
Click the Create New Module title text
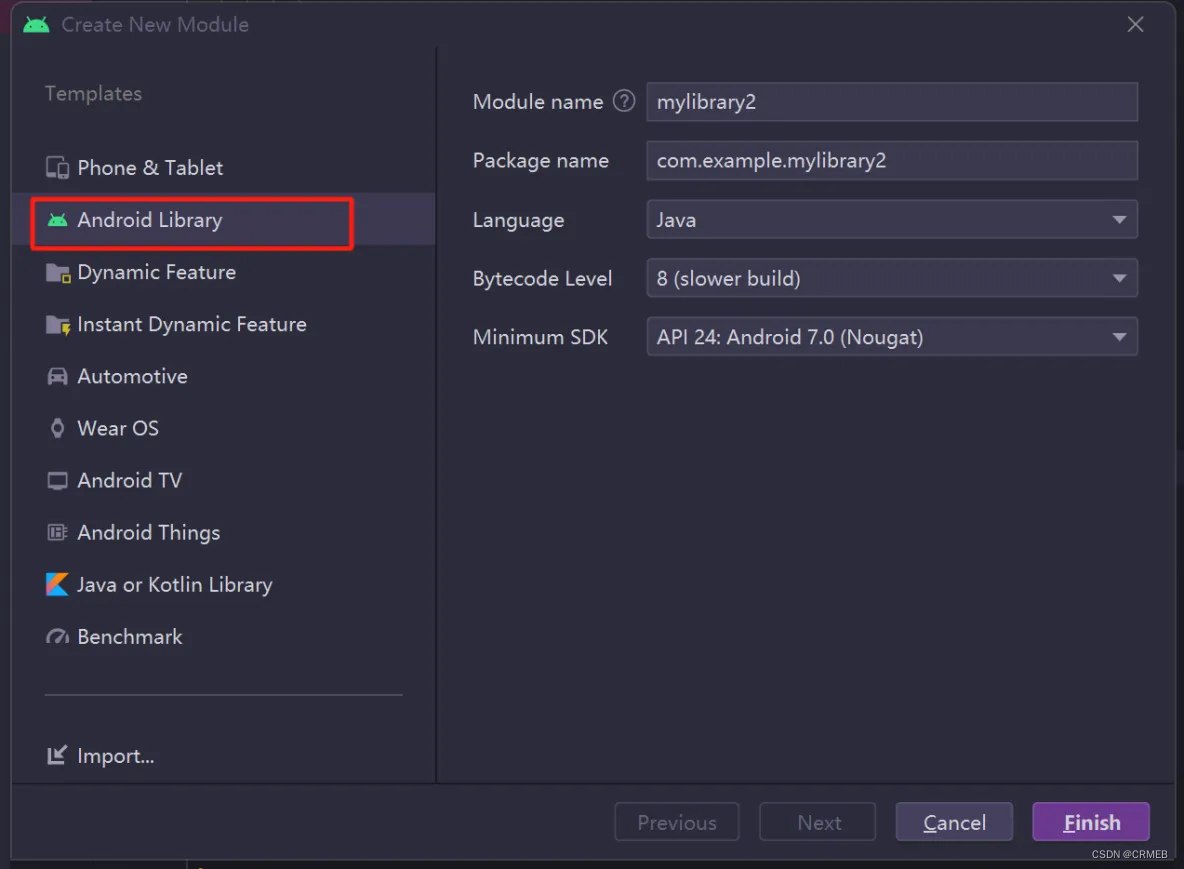click(x=155, y=24)
